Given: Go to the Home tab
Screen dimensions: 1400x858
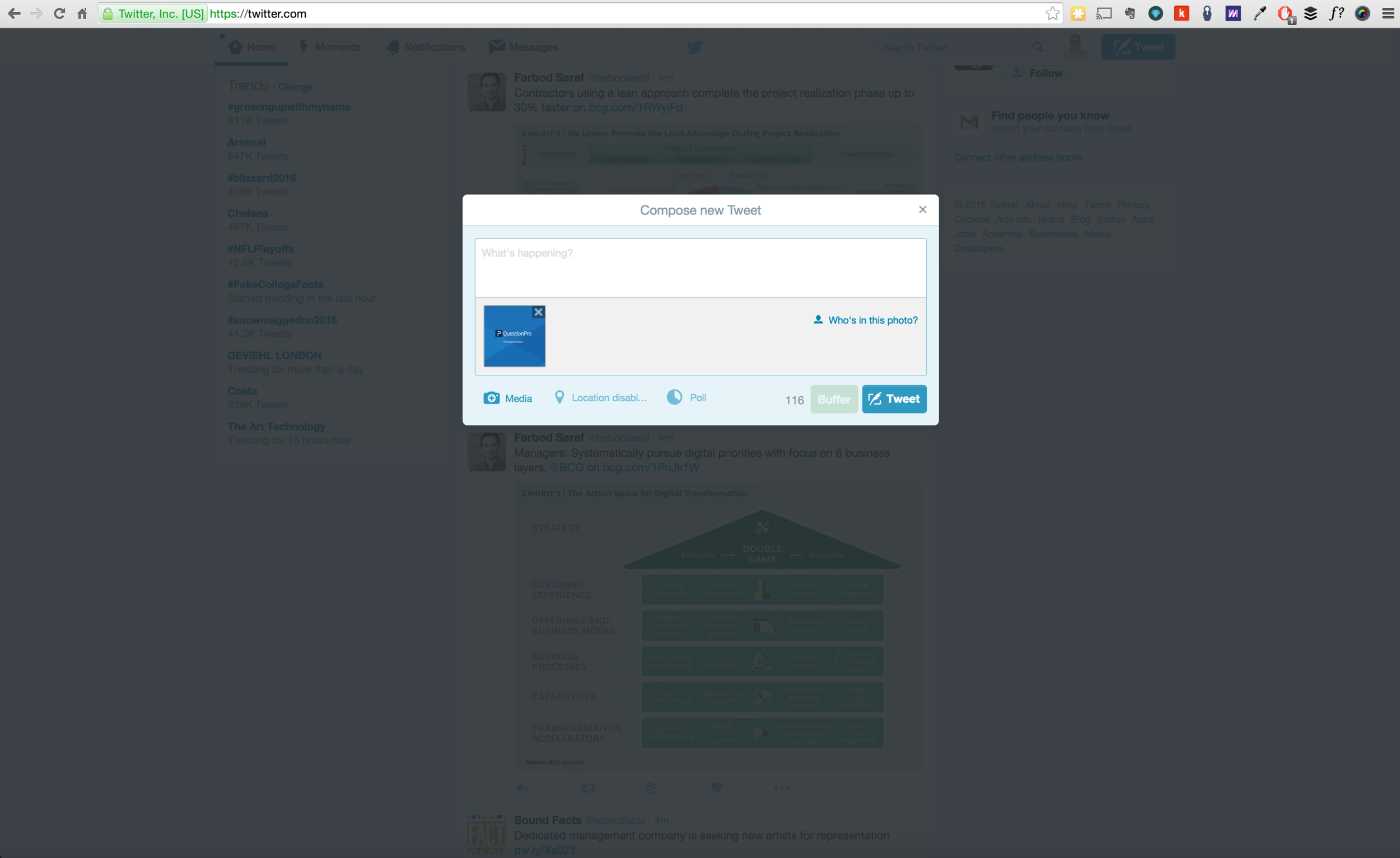Looking at the screenshot, I should (x=251, y=47).
